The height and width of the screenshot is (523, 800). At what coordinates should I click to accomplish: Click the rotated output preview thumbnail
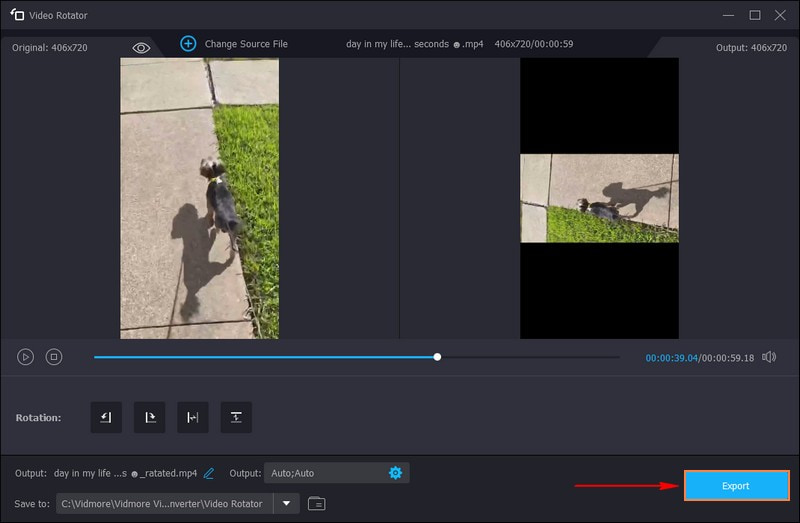click(x=599, y=198)
